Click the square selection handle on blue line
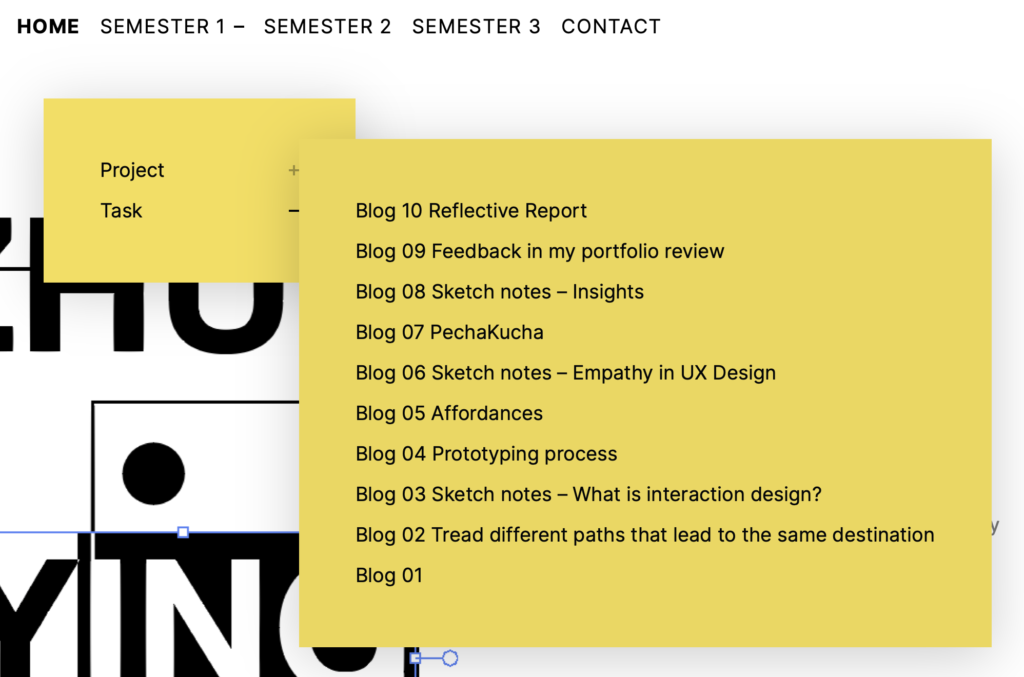This screenshot has width=1024, height=677. pos(184,532)
